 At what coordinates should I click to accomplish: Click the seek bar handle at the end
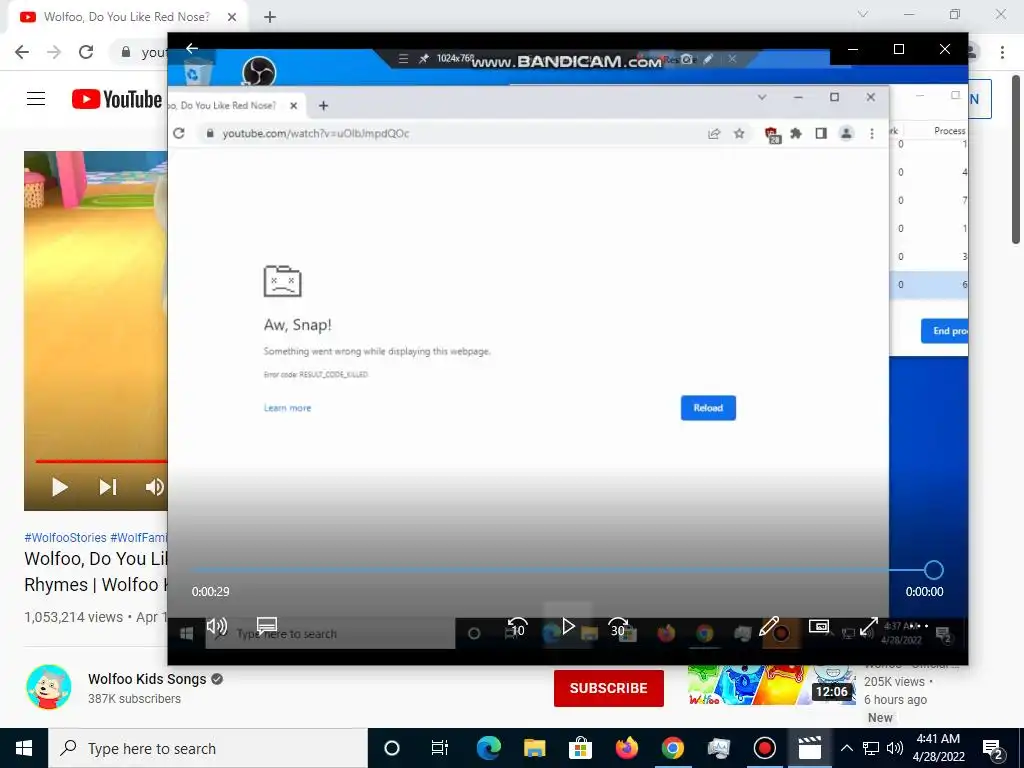click(933, 570)
